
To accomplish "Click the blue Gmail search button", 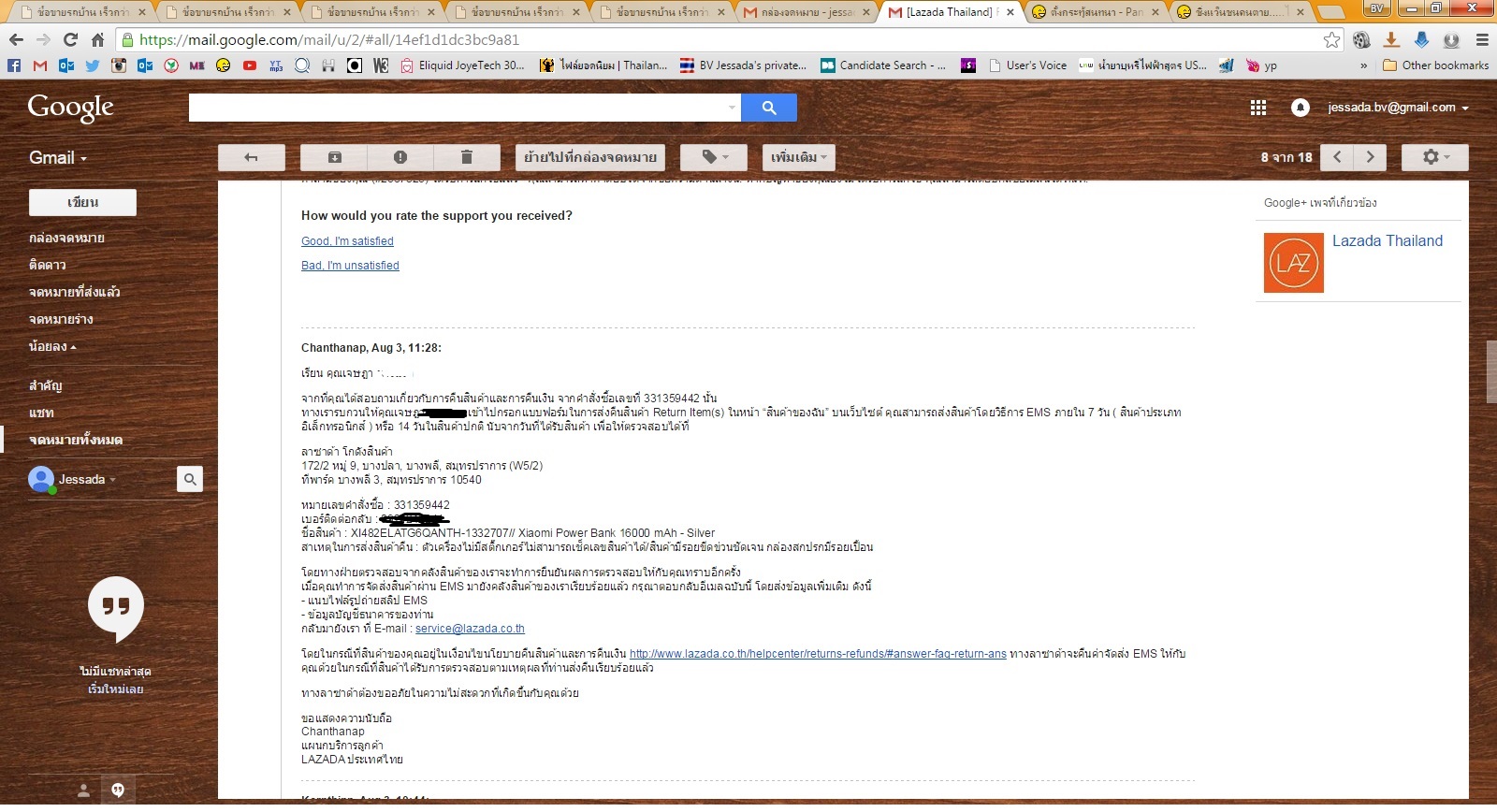I will click(x=769, y=108).
